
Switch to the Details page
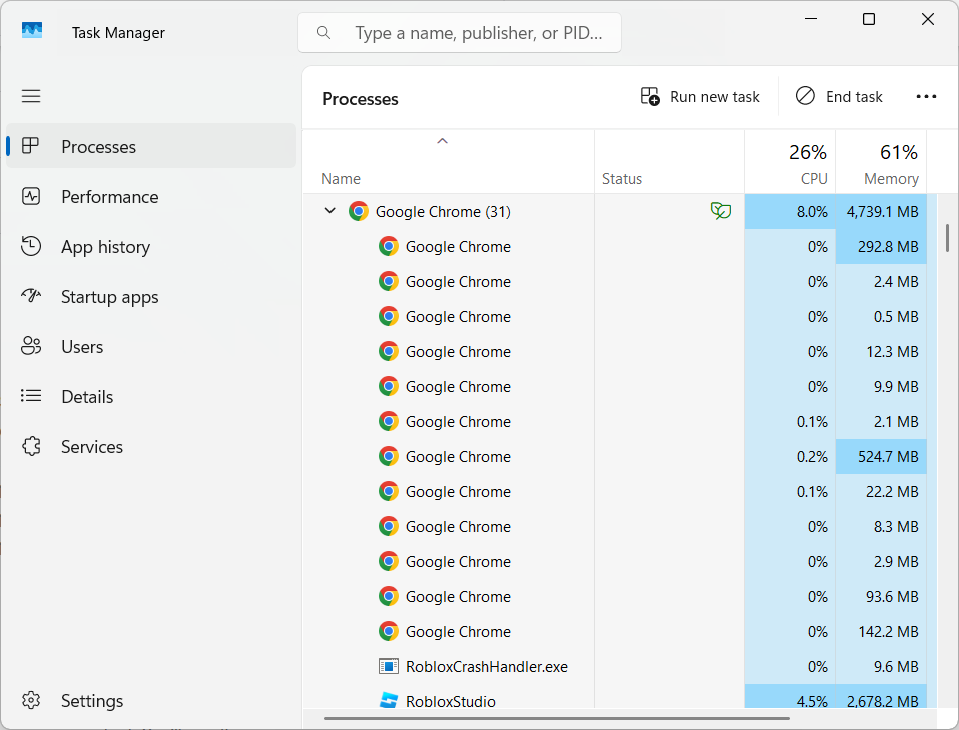tap(87, 397)
